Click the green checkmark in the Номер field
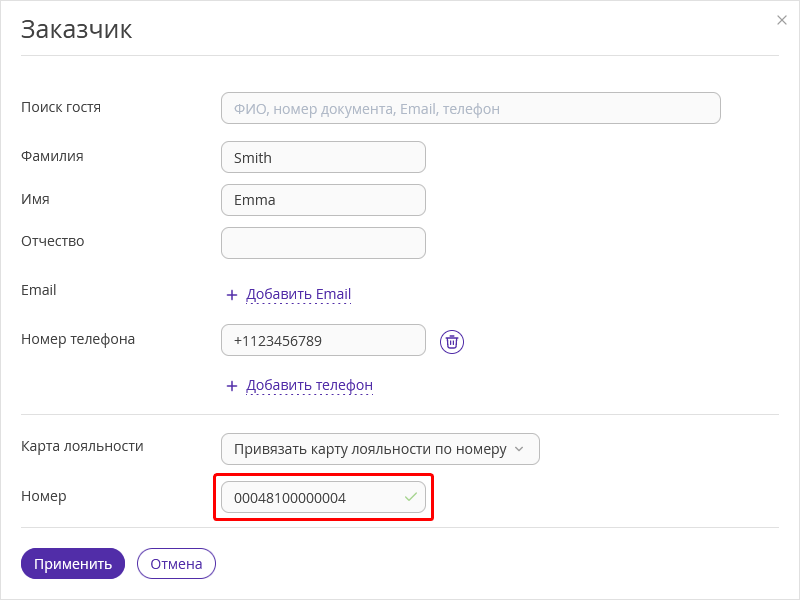The width and height of the screenshot is (800, 600). 411,496
